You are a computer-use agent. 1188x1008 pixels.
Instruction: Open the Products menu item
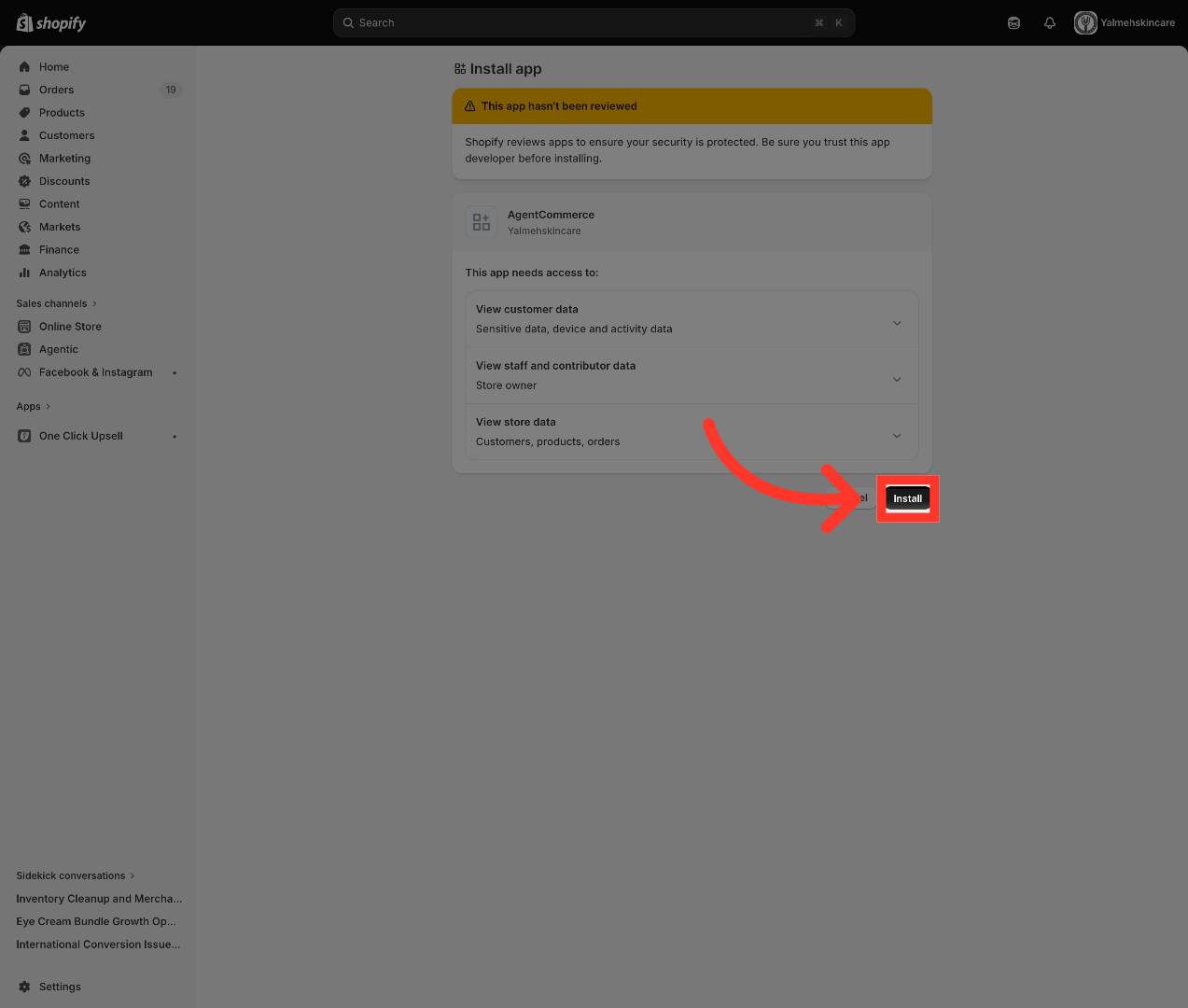click(x=62, y=113)
